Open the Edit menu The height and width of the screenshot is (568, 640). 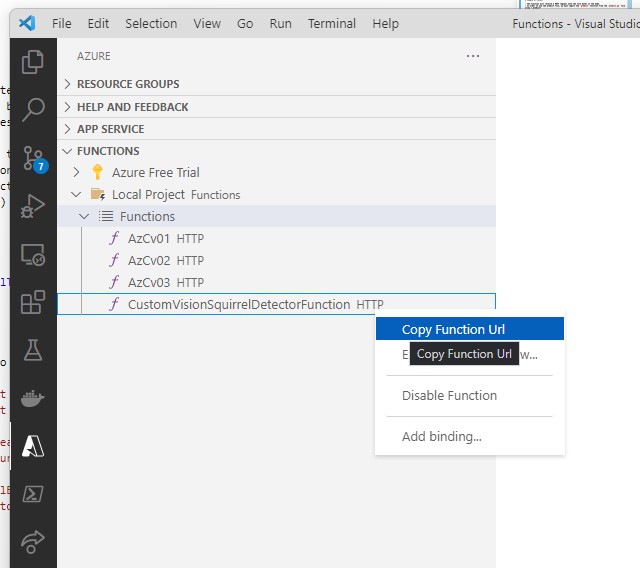tap(98, 23)
